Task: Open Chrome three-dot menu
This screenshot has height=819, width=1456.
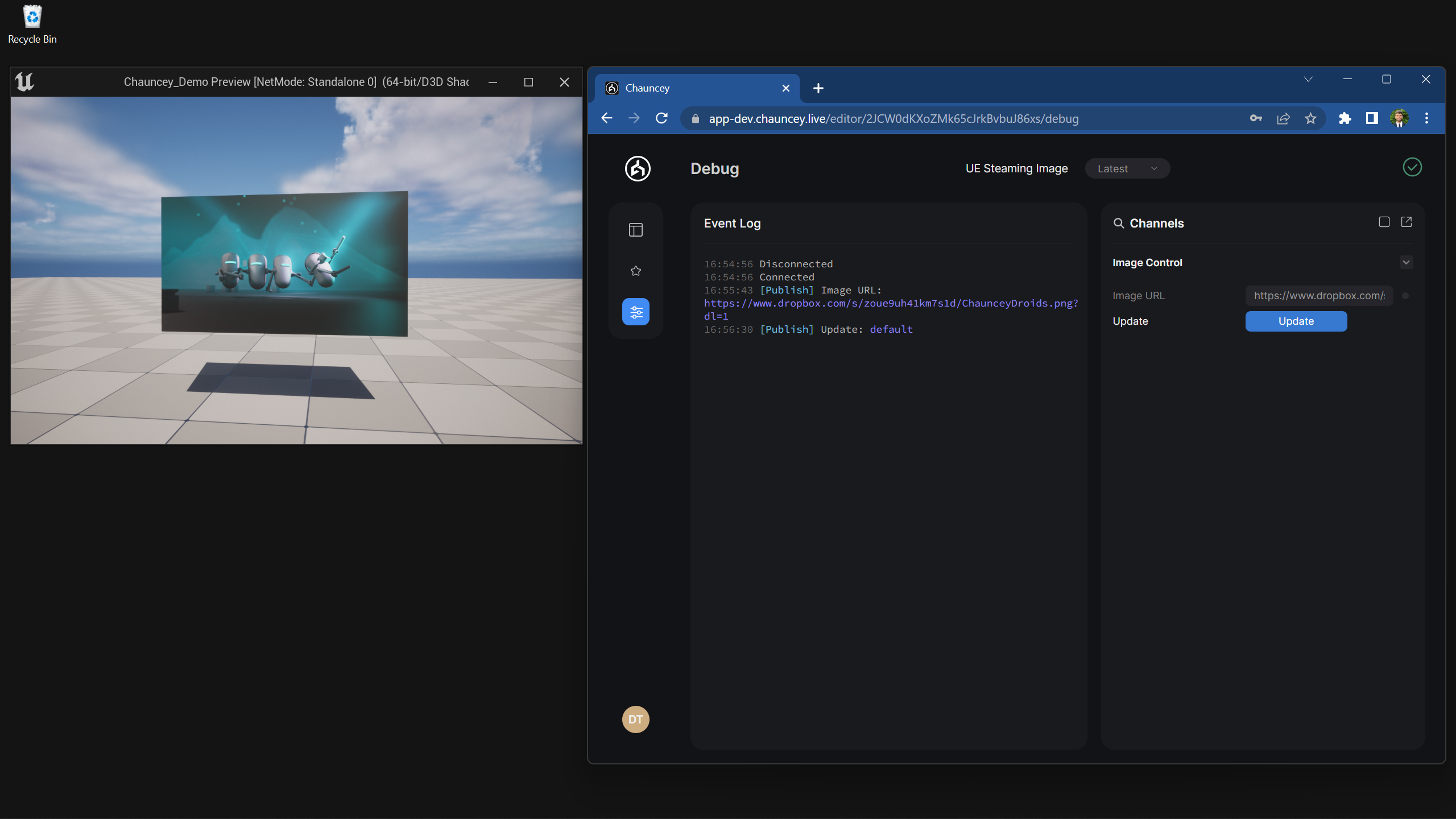Action: [x=1426, y=118]
